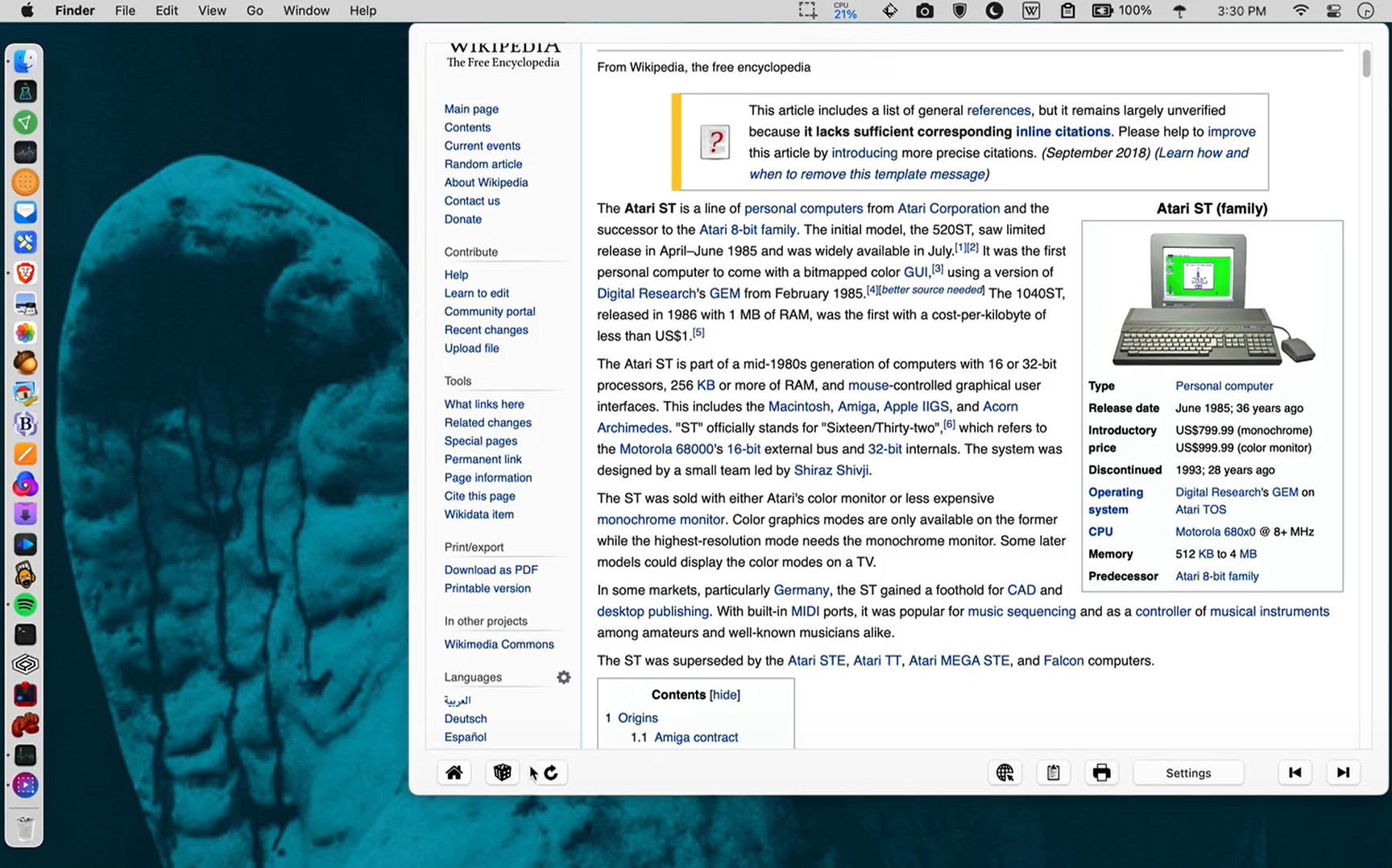This screenshot has height=868, width=1392.
Task: Click the CPU 21% monitor in the menu bar
Action: tap(845, 10)
